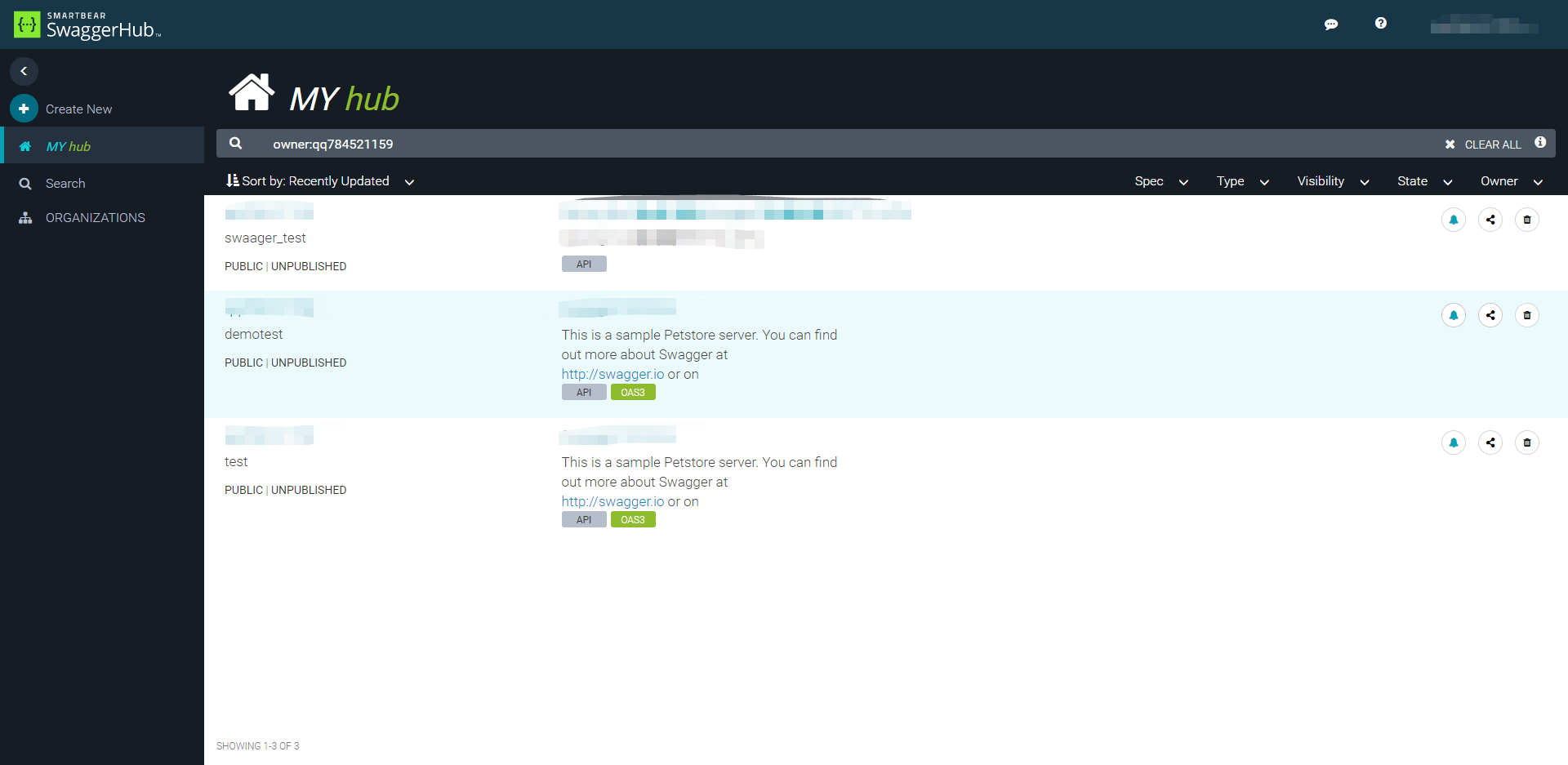This screenshot has height=765, width=1568.
Task: Click the API tag on test row
Action: (x=584, y=520)
